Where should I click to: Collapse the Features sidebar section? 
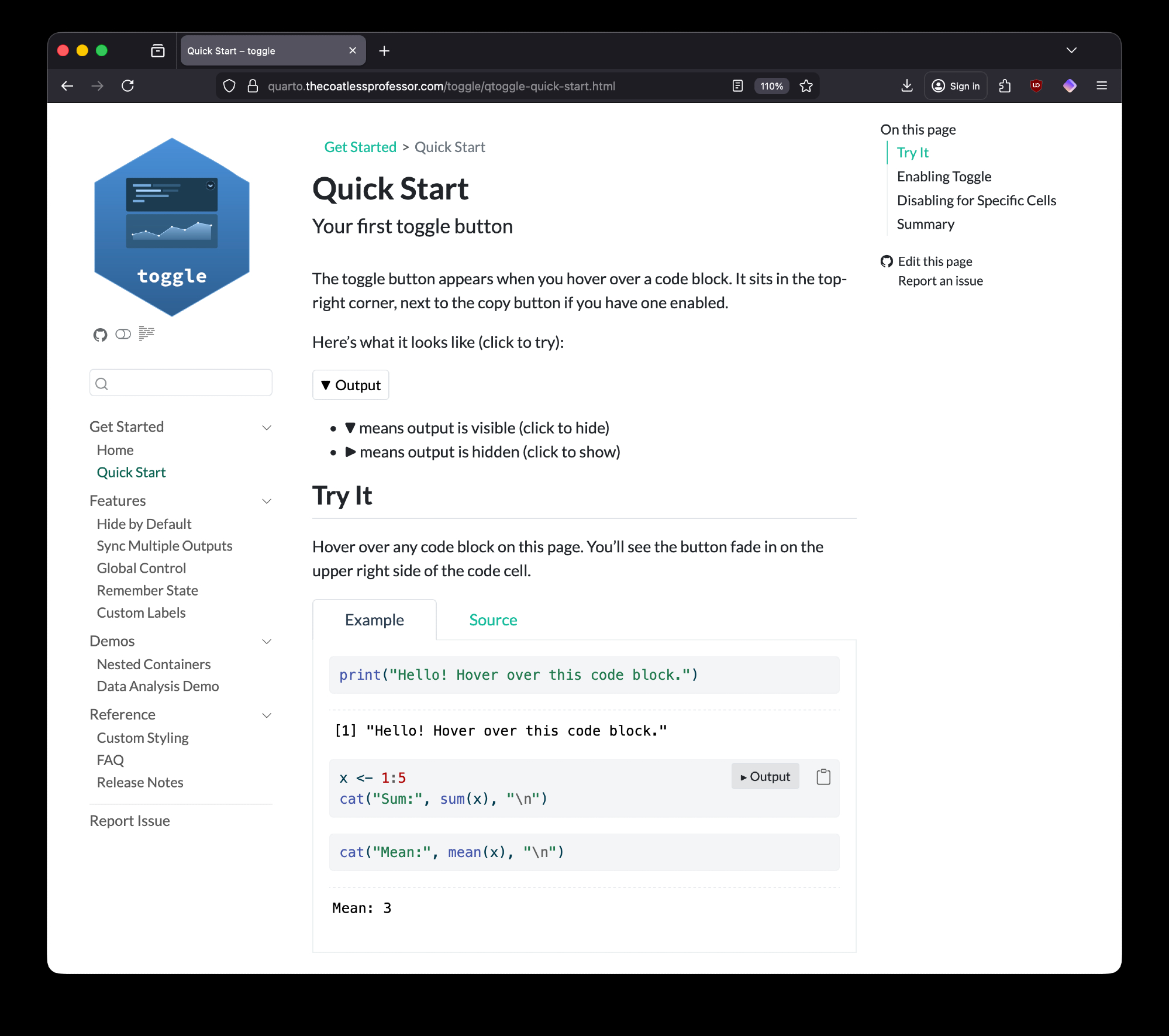[267, 501]
